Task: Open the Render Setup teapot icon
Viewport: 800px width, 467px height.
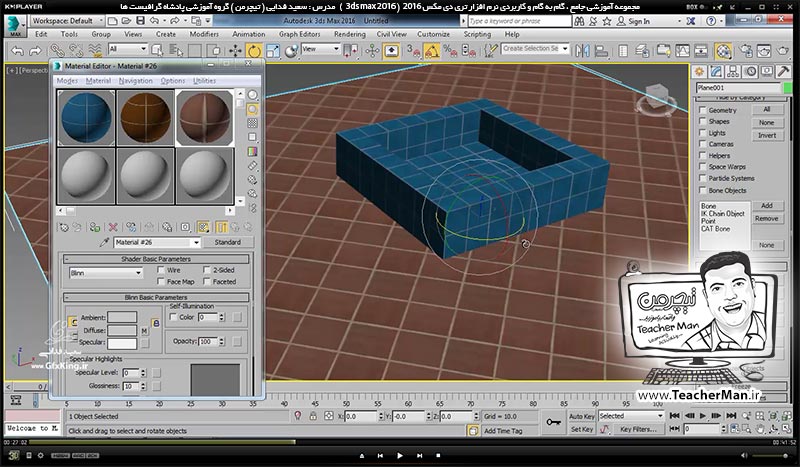Action: point(745,51)
